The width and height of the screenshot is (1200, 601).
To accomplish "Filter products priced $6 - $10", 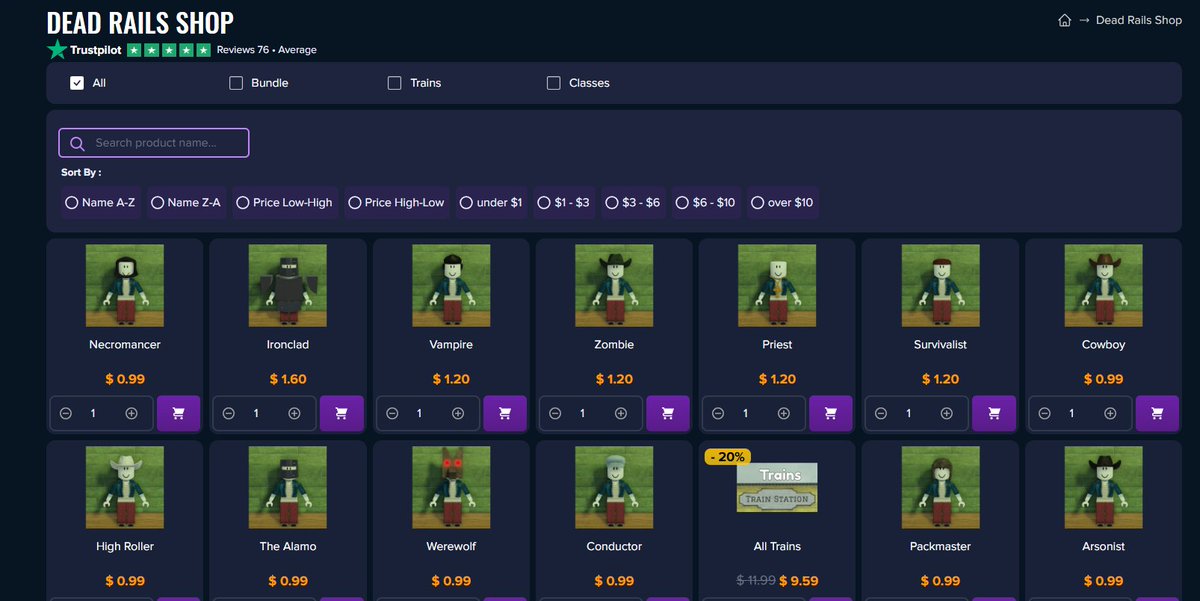I will pos(706,202).
